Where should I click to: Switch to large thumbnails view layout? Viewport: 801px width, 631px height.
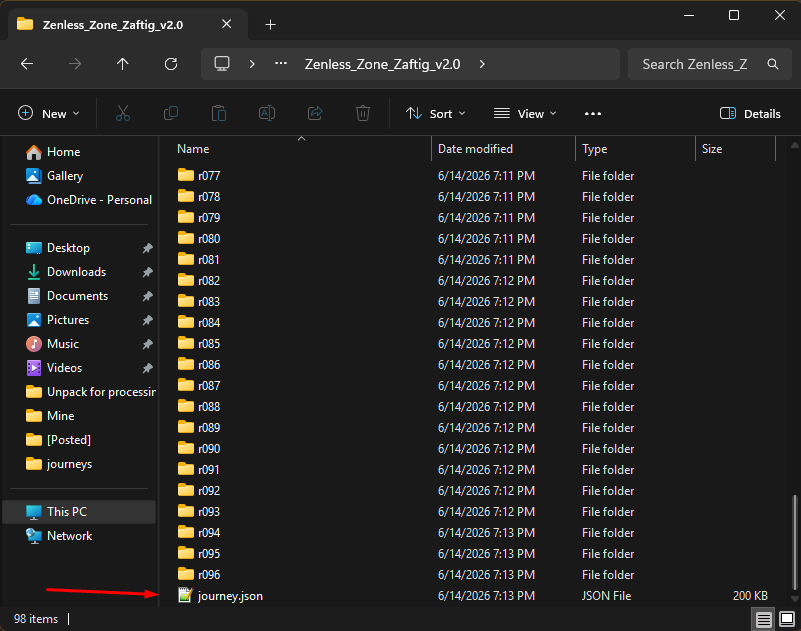pos(787,620)
